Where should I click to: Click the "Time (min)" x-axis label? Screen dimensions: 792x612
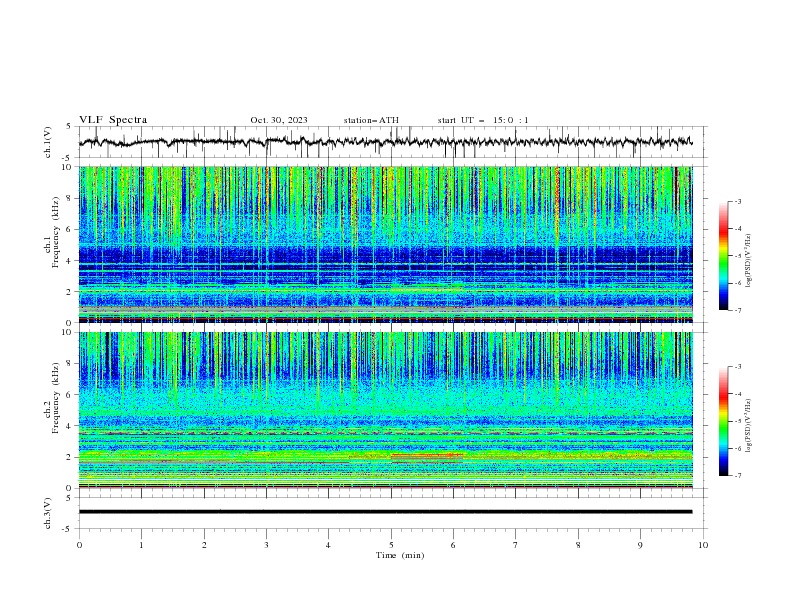point(400,555)
